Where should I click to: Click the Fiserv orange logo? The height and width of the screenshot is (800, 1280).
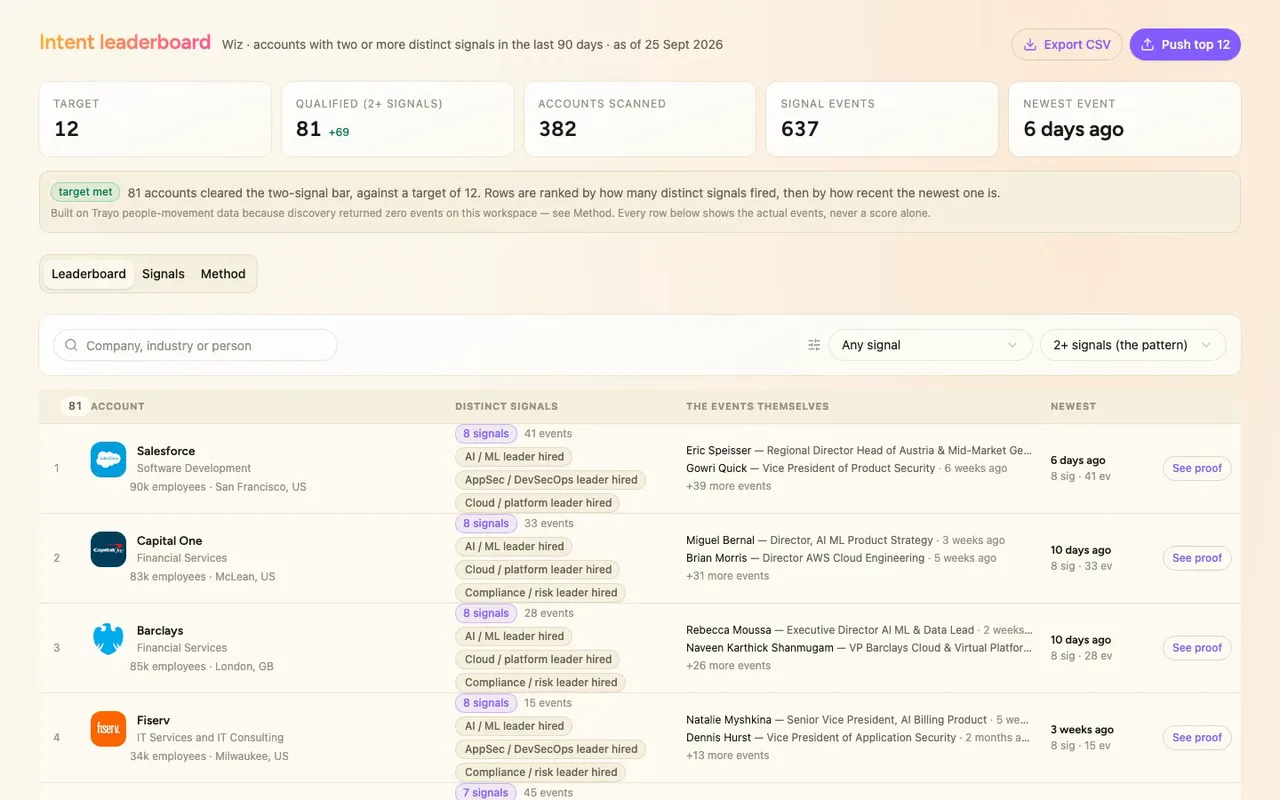pos(108,729)
